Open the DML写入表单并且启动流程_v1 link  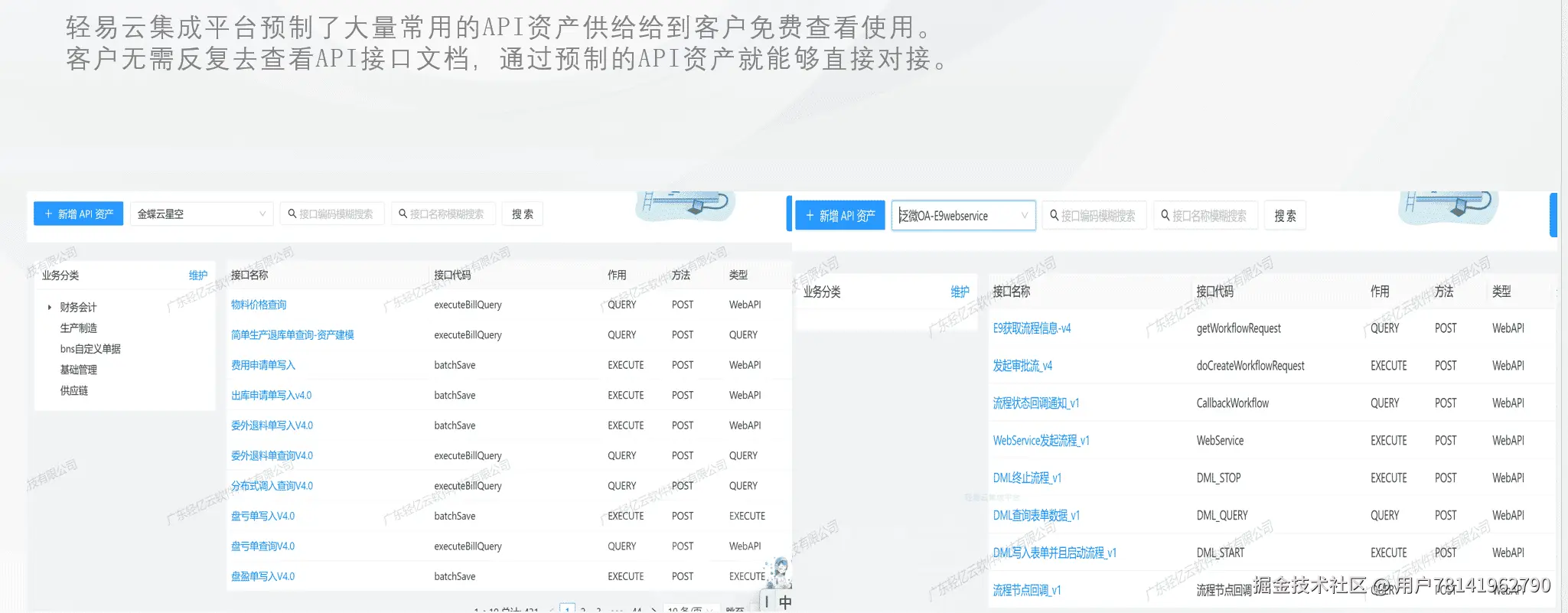(x=1055, y=553)
